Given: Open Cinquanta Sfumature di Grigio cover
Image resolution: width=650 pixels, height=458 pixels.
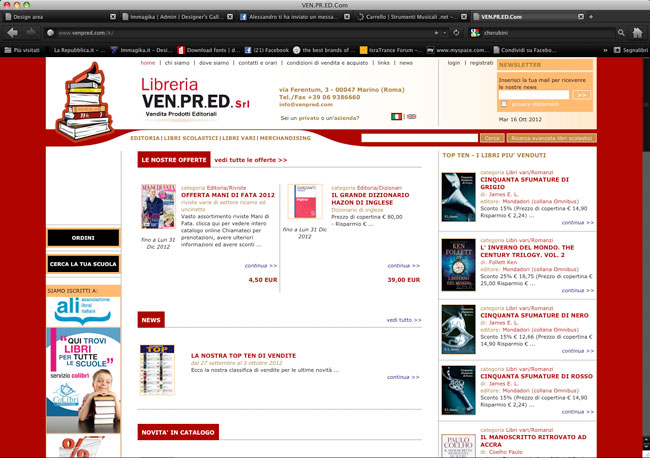Looking at the screenshot, I should click(x=458, y=197).
